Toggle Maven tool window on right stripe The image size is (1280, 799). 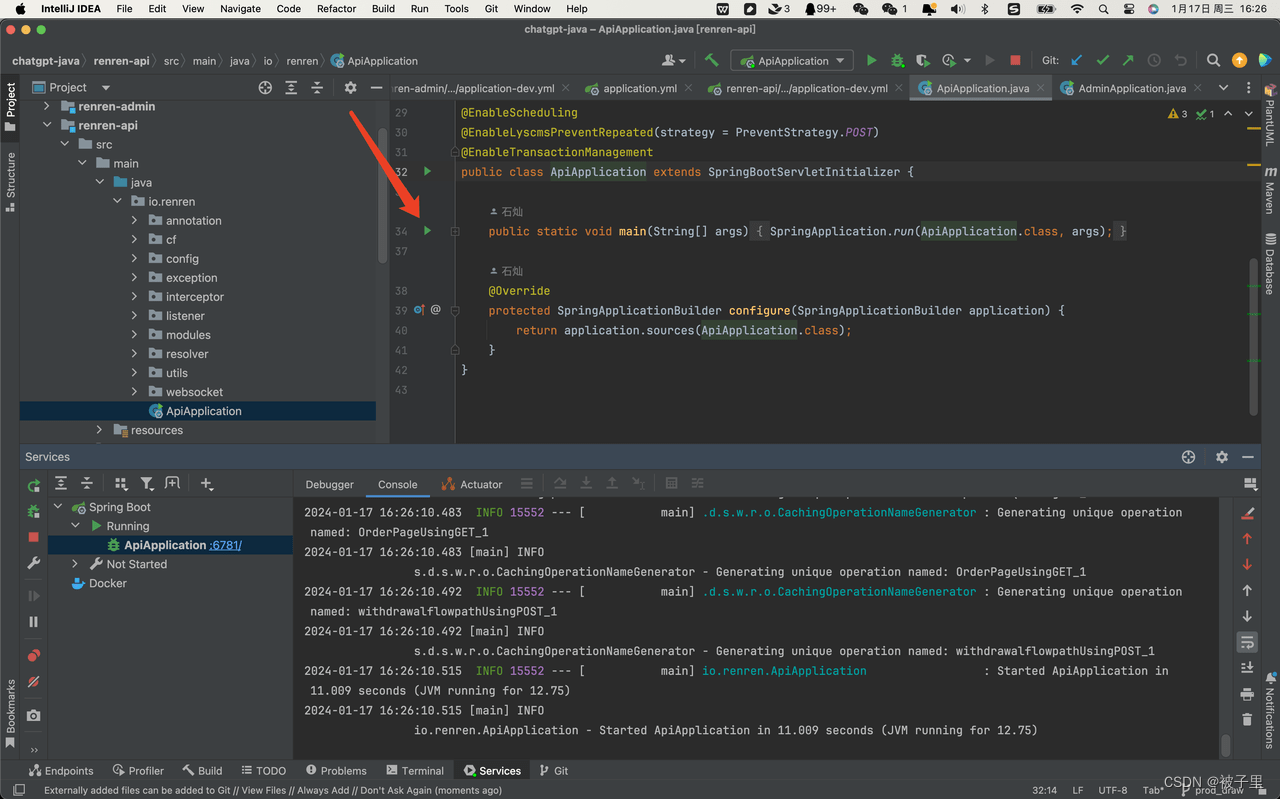coord(1270,192)
